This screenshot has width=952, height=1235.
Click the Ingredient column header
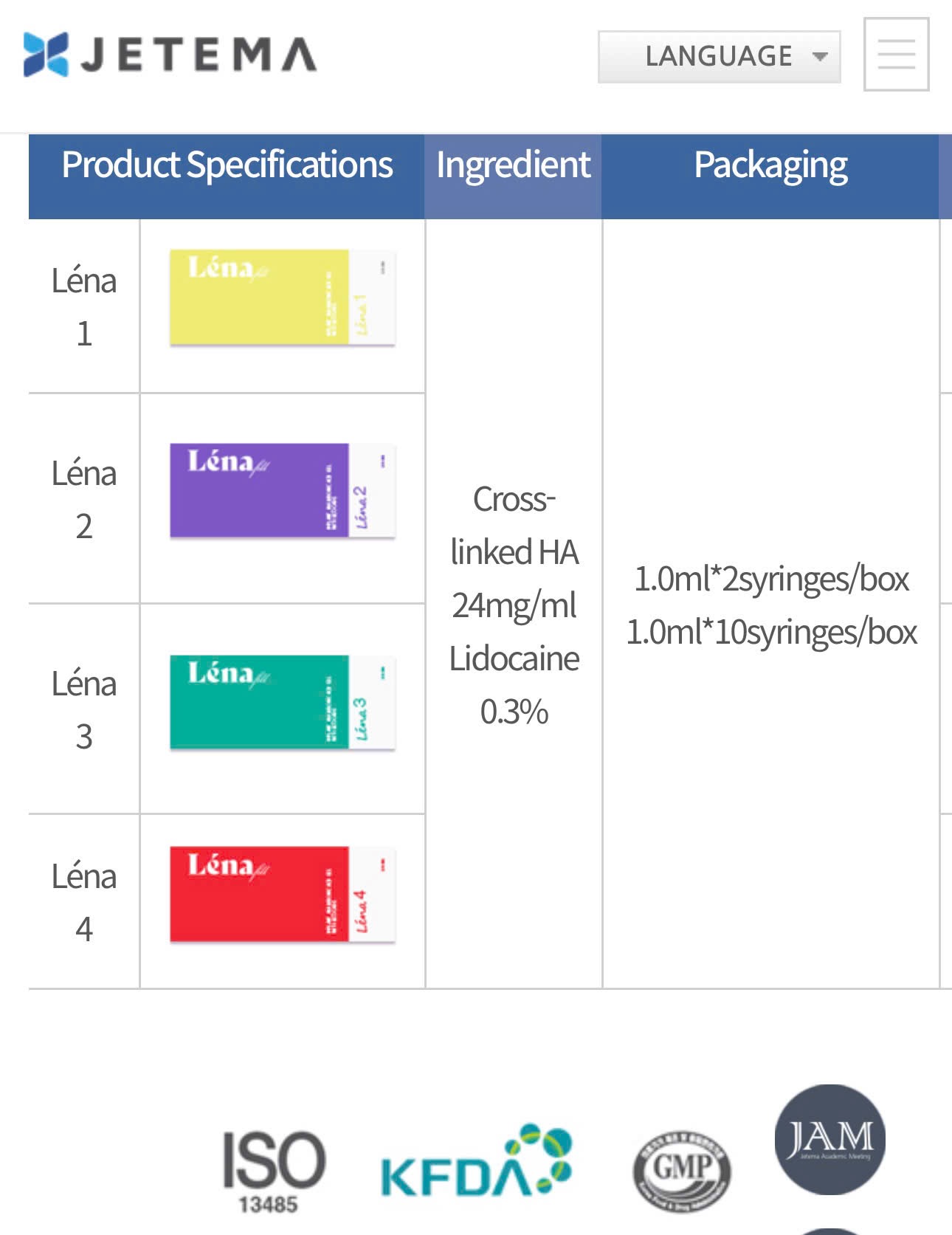[513, 165]
